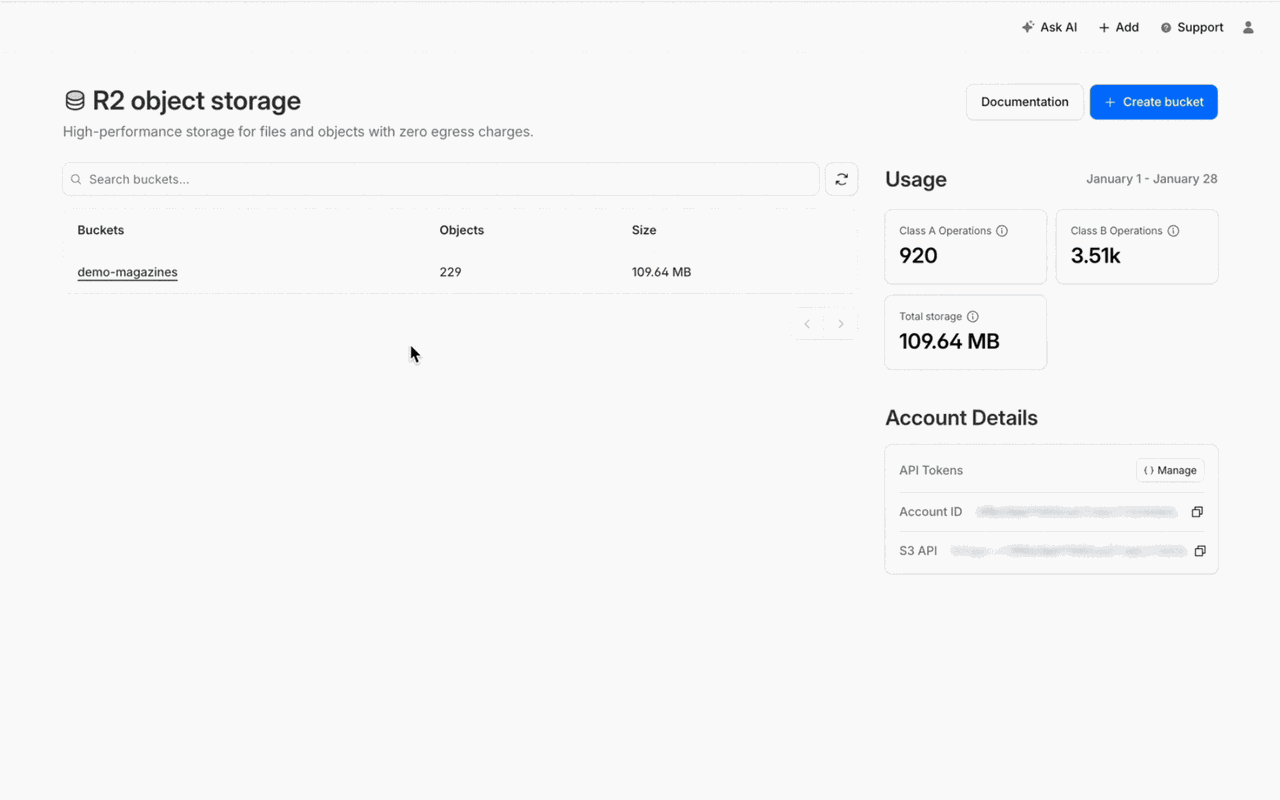
Task: Click the refresh buckets icon
Action: click(x=841, y=179)
